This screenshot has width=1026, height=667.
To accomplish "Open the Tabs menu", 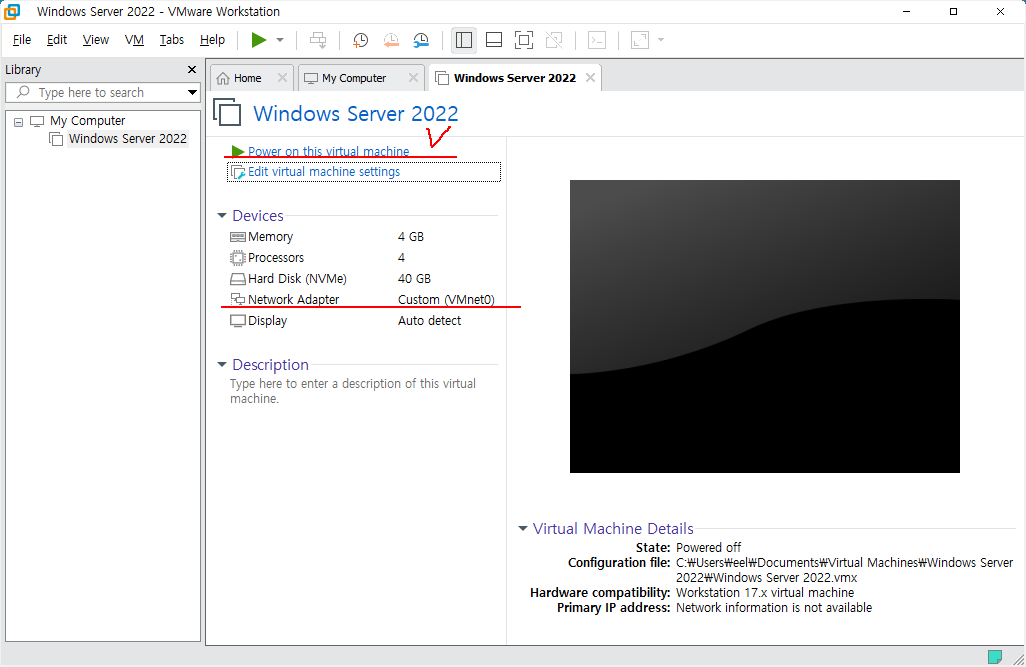I will coord(171,40).
